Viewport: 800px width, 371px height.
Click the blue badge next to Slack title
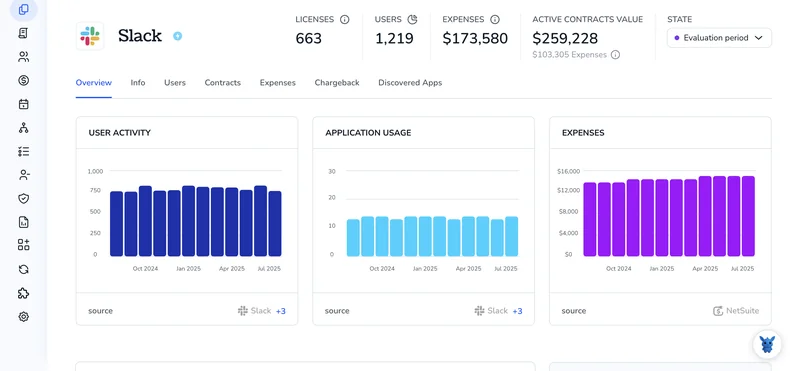[x=177, y=36]
